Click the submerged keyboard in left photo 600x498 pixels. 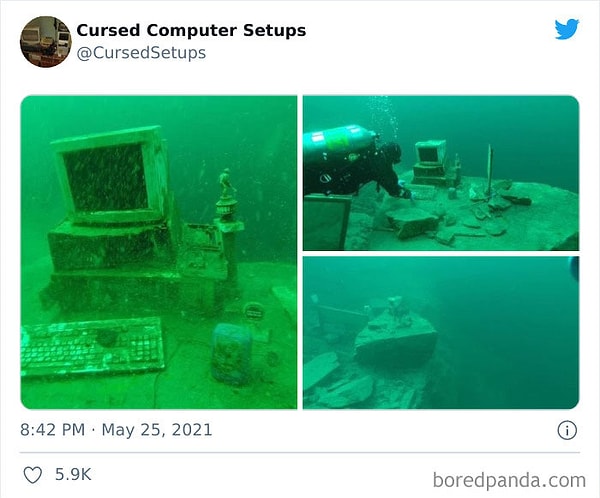93,347
